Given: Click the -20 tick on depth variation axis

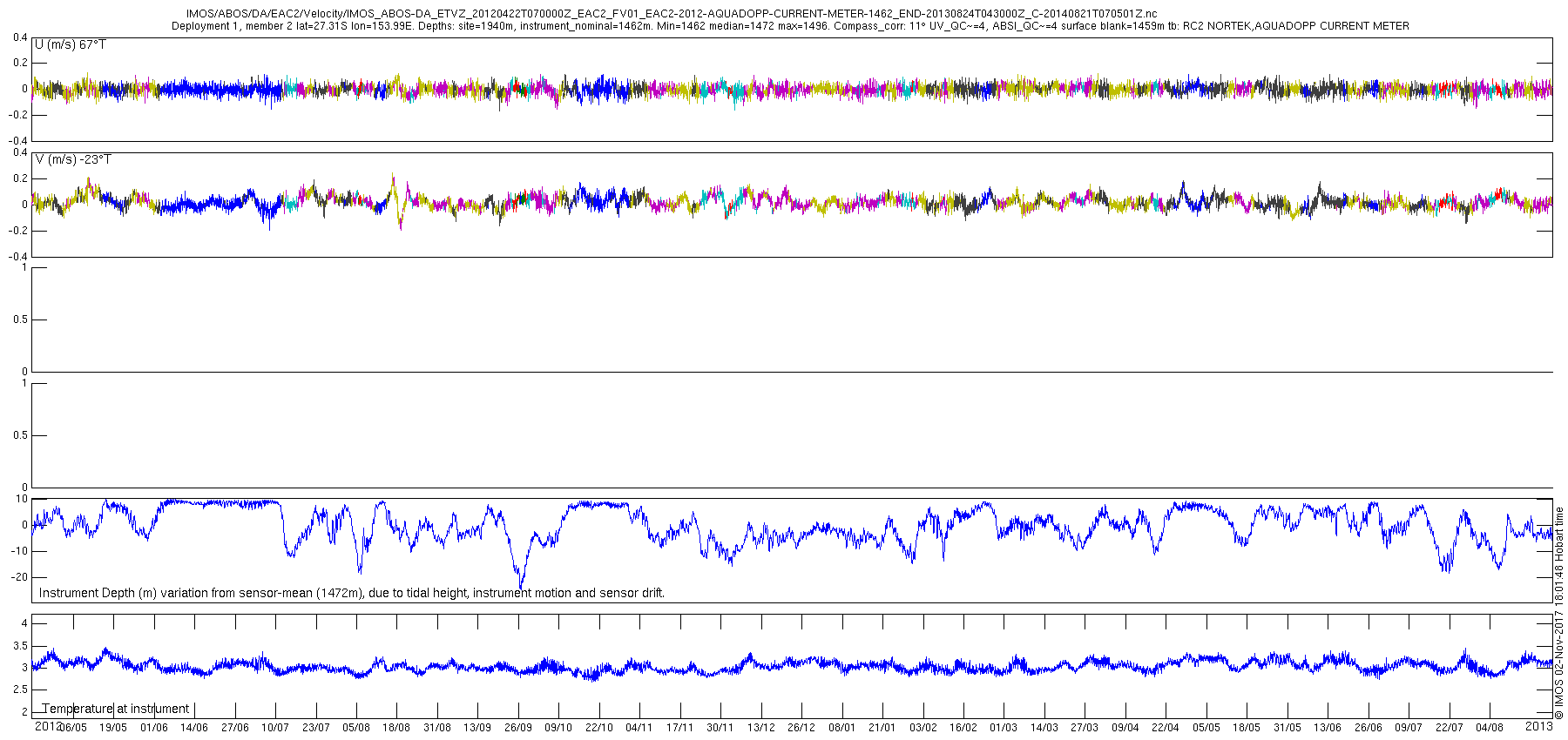Looking at the screenshot, I should (x=18, y=577).
